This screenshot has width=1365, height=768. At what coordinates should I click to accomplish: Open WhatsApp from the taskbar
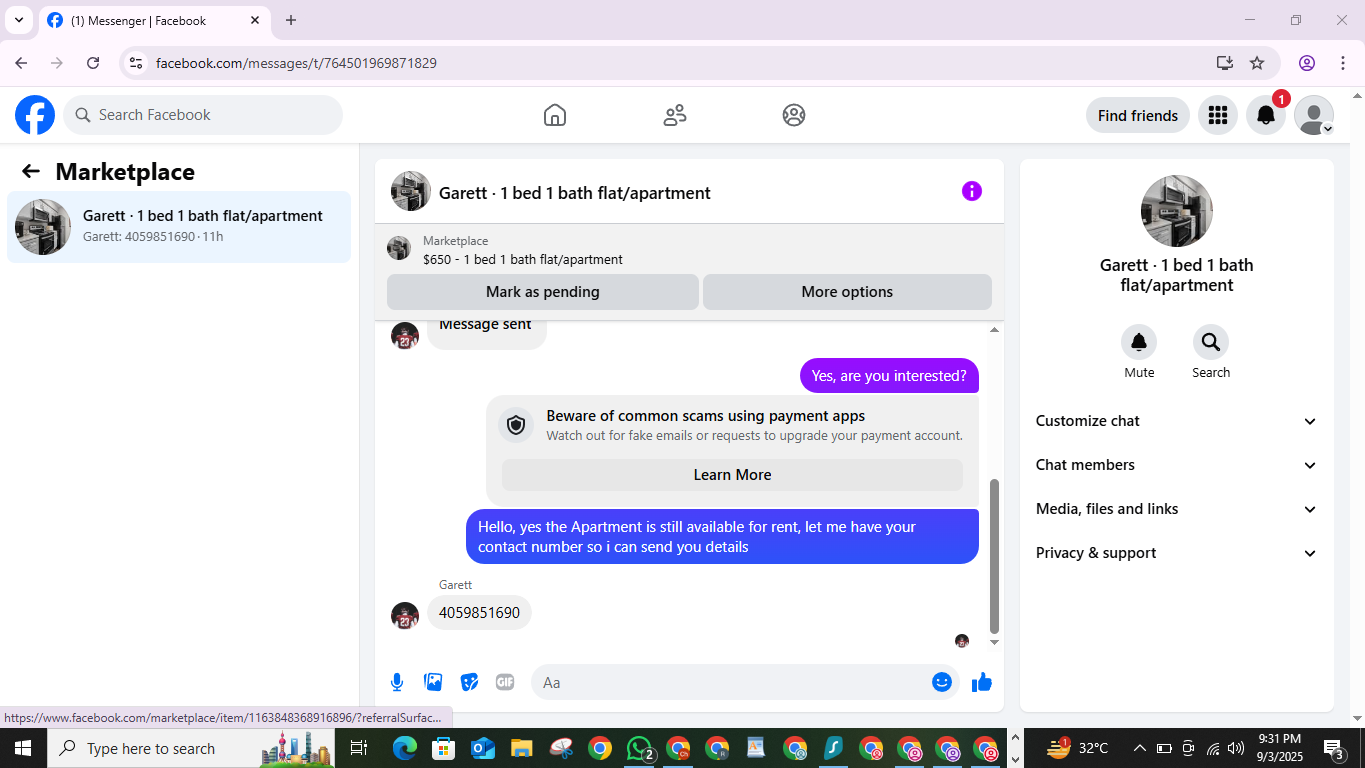click(639, 748)
